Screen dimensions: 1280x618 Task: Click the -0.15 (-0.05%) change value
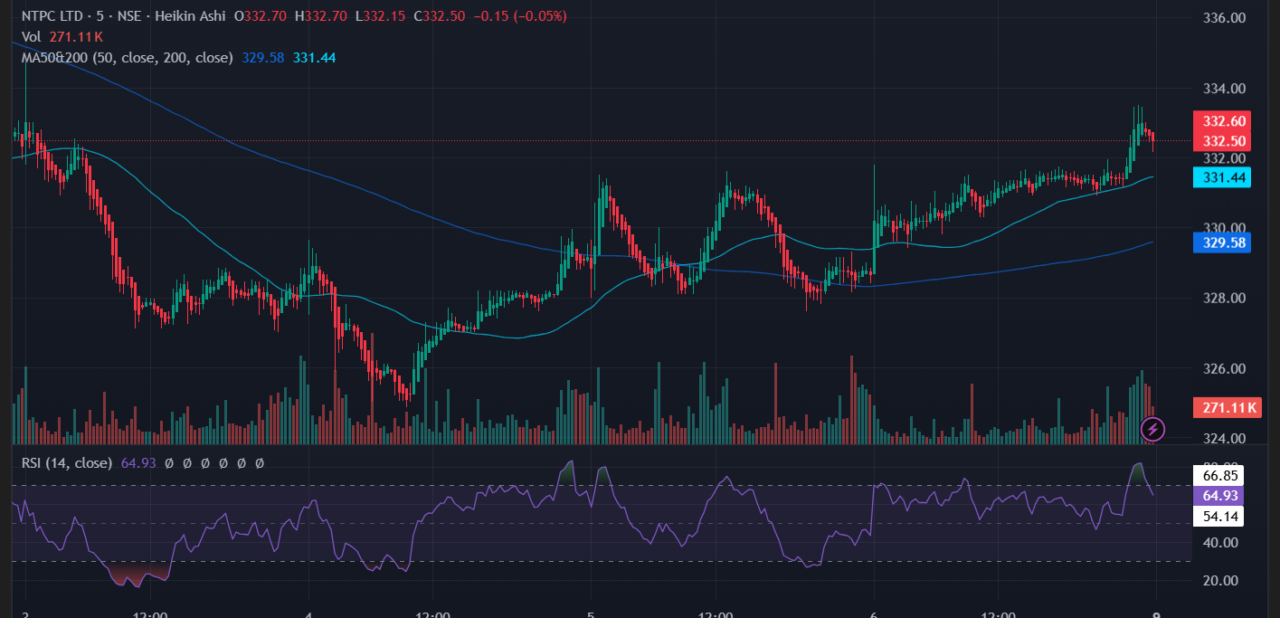click(524, 16)
